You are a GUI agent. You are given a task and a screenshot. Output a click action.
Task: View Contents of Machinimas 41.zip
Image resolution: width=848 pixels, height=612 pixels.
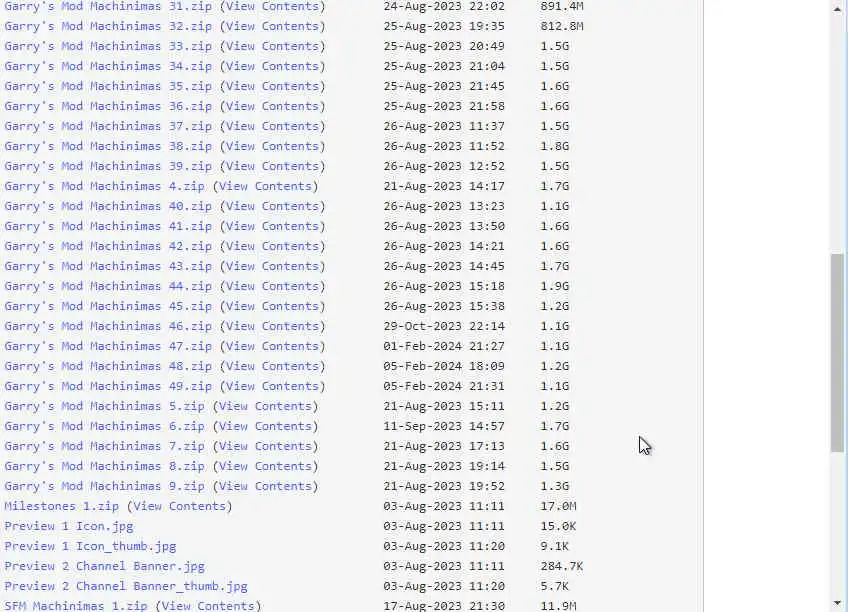tap(273, 227)
